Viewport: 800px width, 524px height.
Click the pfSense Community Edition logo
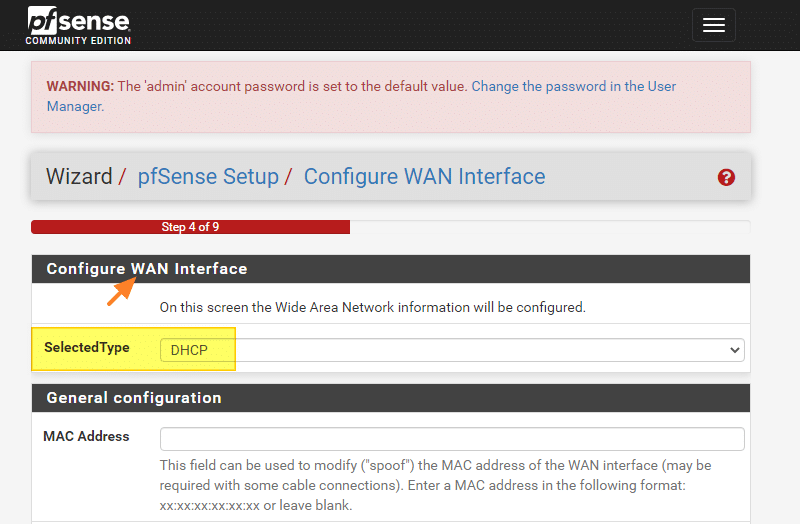[79, 26]
